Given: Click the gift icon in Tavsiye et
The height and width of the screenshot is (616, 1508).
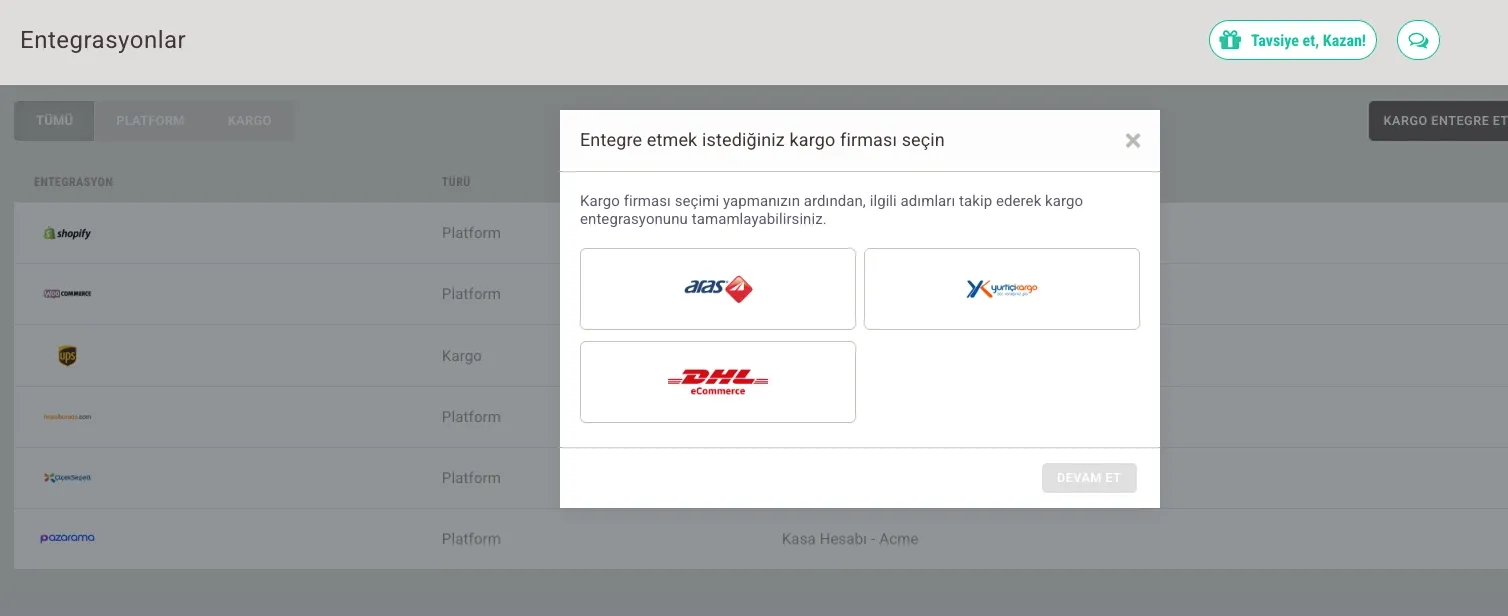Looking at the screenshot, I should pos(1230,40).
